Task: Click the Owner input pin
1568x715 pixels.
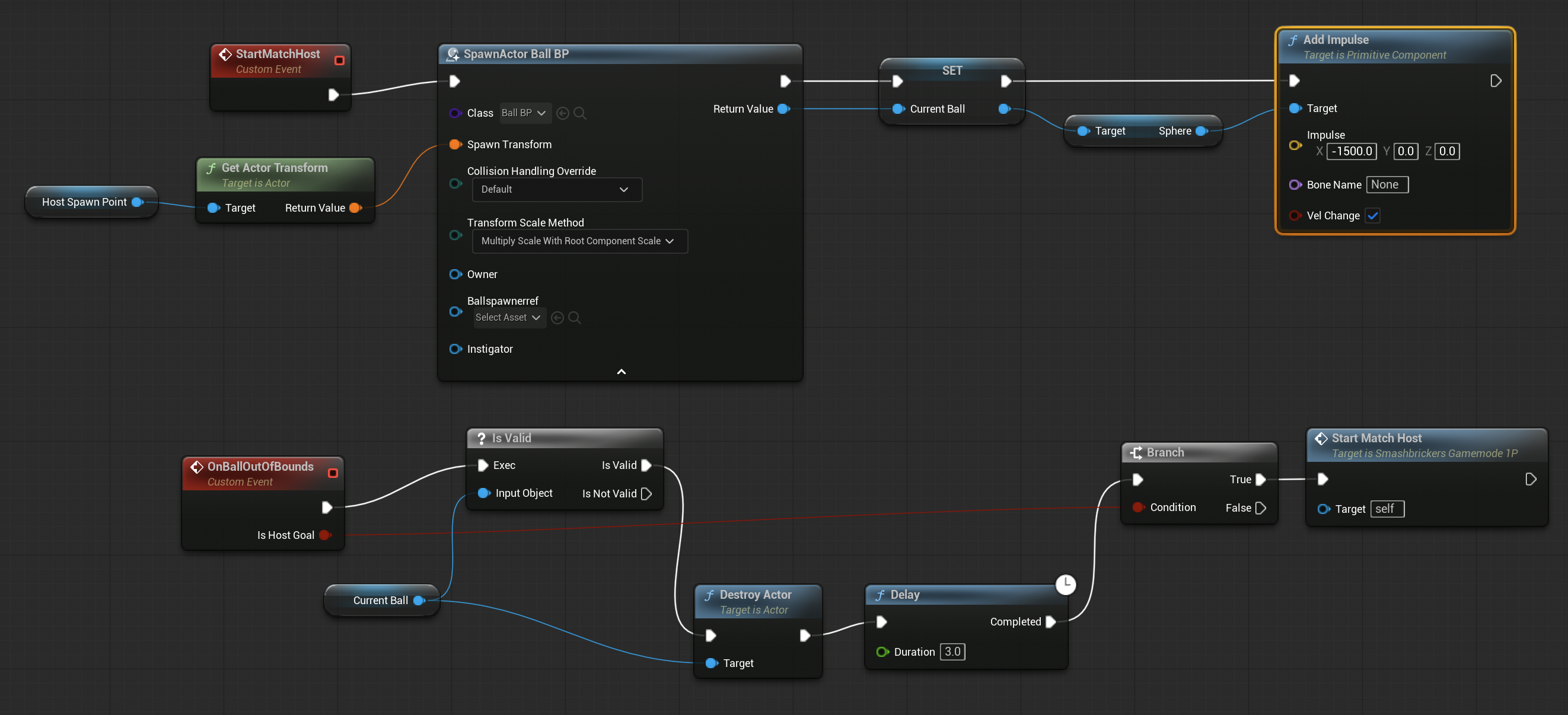Action: [455, 274]
